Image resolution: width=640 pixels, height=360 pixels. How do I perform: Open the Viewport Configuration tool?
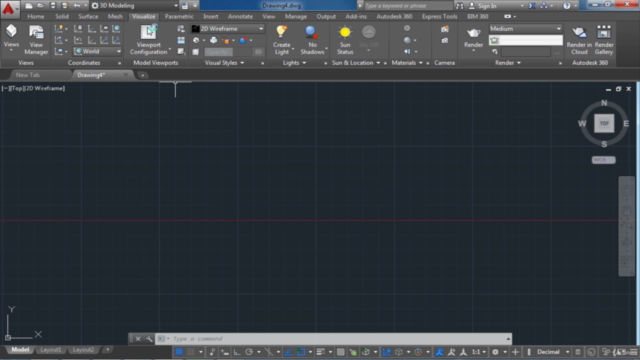pos(149,39)
